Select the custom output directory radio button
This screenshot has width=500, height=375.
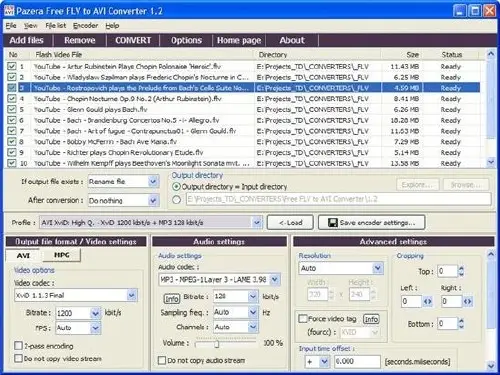pos(176,199)
